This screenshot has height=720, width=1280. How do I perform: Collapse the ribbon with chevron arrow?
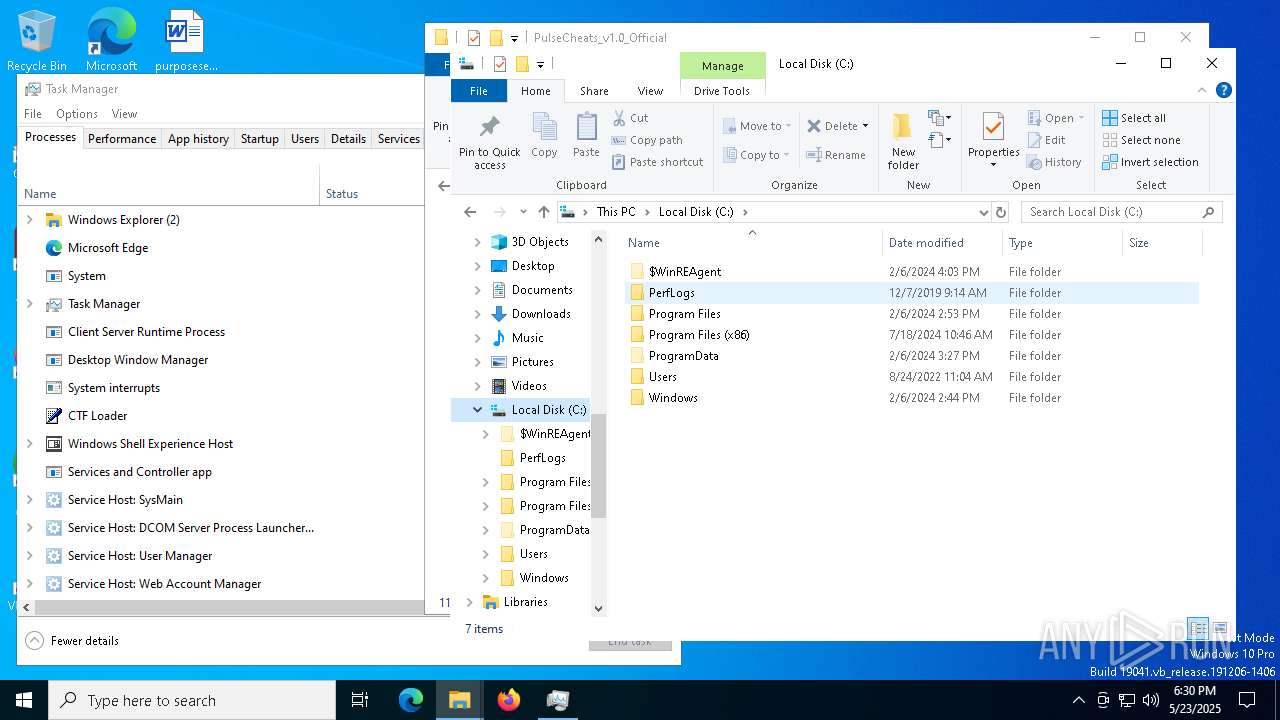click(x=1202, y=90)
